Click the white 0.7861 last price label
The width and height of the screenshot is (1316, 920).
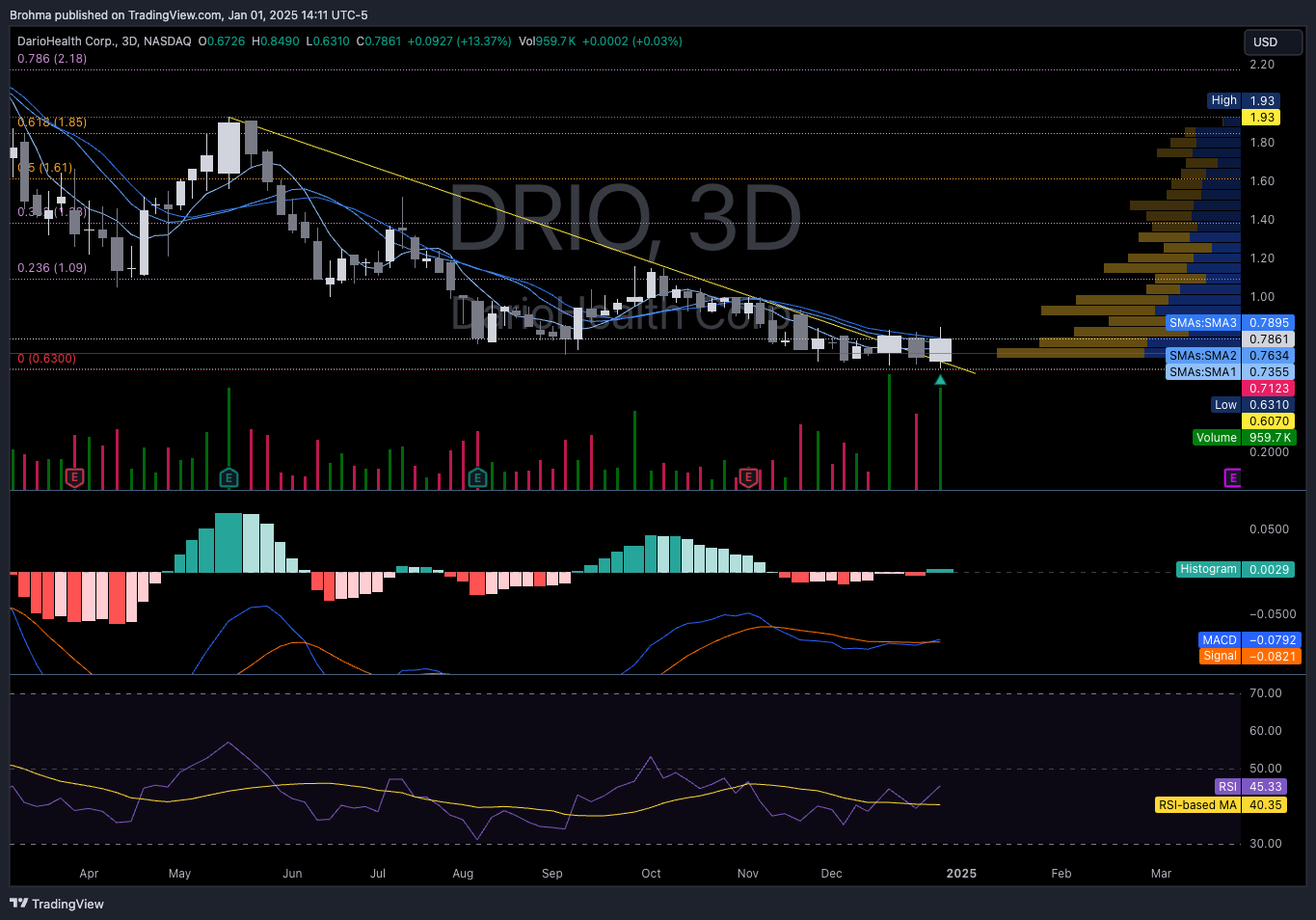pyautogui.click(x=1268, y=339)
